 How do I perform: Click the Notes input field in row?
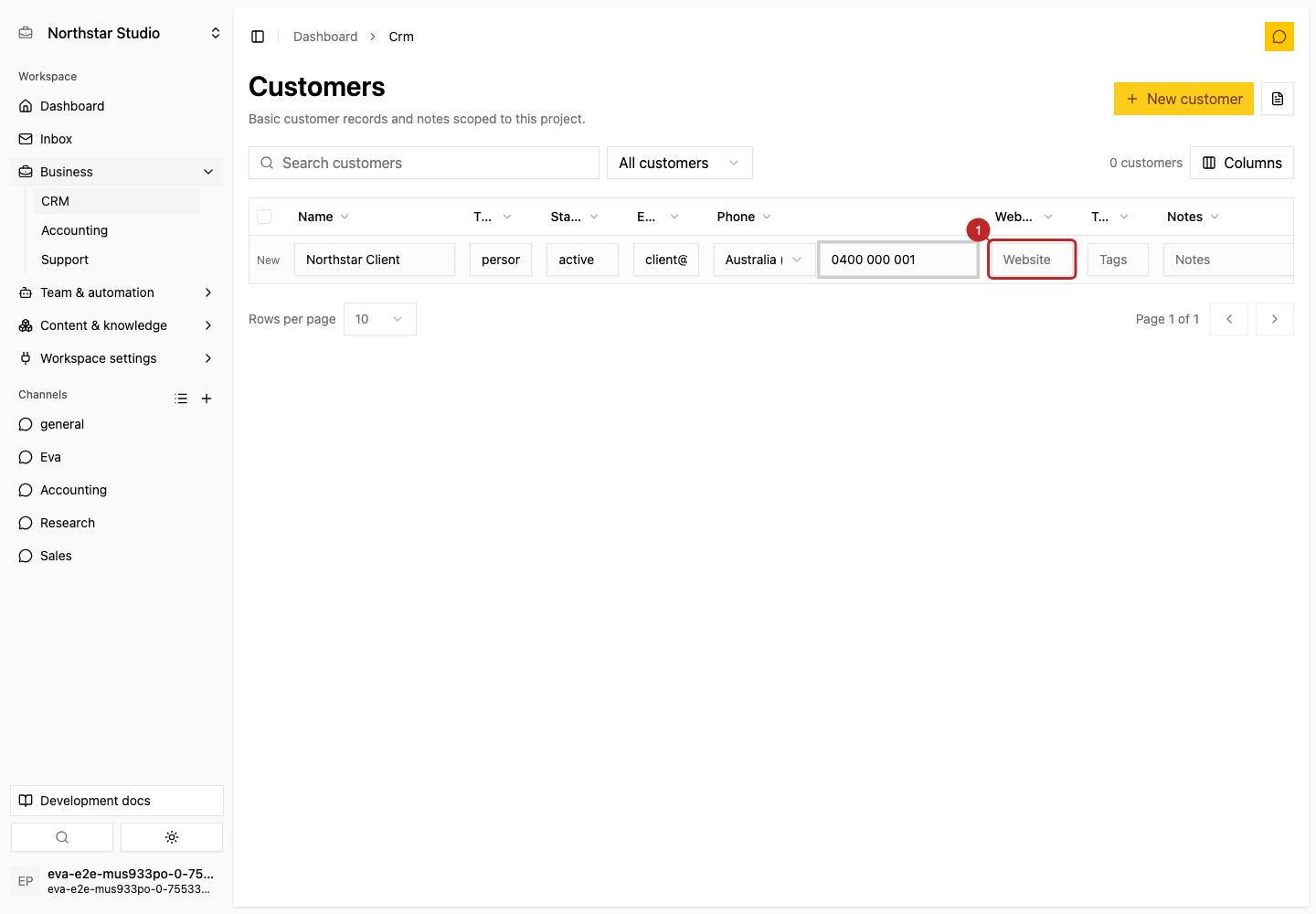[1228, 260]
